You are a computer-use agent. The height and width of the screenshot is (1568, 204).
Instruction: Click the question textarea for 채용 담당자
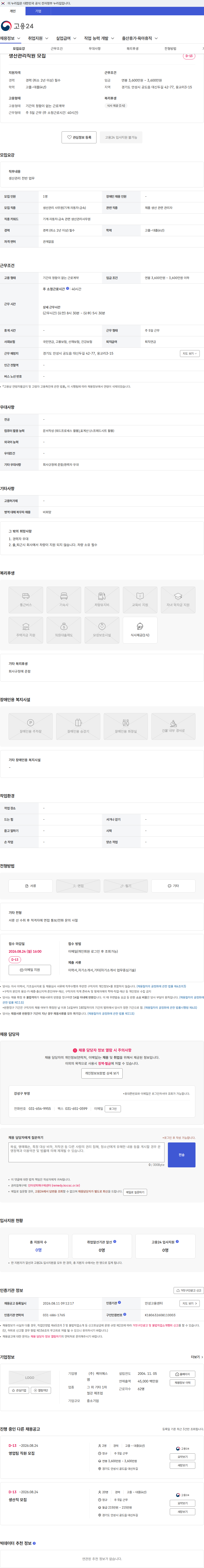pos(86,1152)
